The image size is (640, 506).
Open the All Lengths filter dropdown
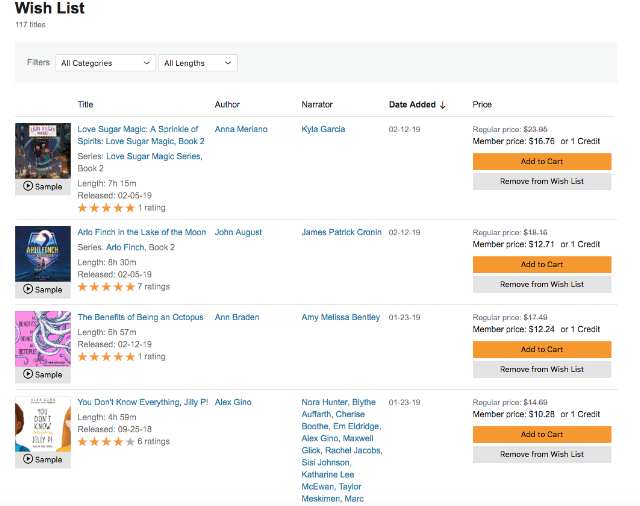point(197,63)
